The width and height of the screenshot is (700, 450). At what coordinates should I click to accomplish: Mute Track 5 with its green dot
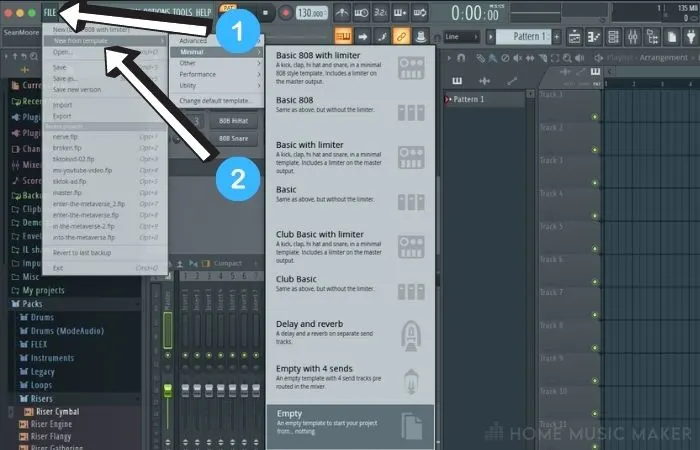click(595, 249)
